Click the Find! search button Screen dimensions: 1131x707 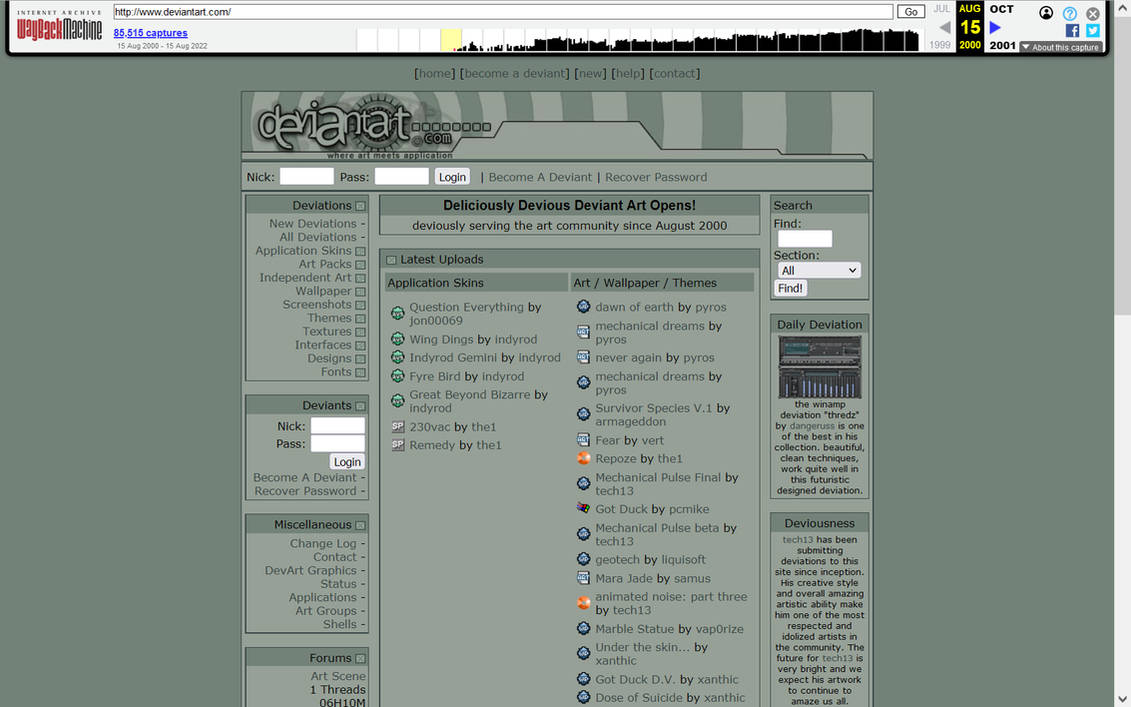[791, 288]
